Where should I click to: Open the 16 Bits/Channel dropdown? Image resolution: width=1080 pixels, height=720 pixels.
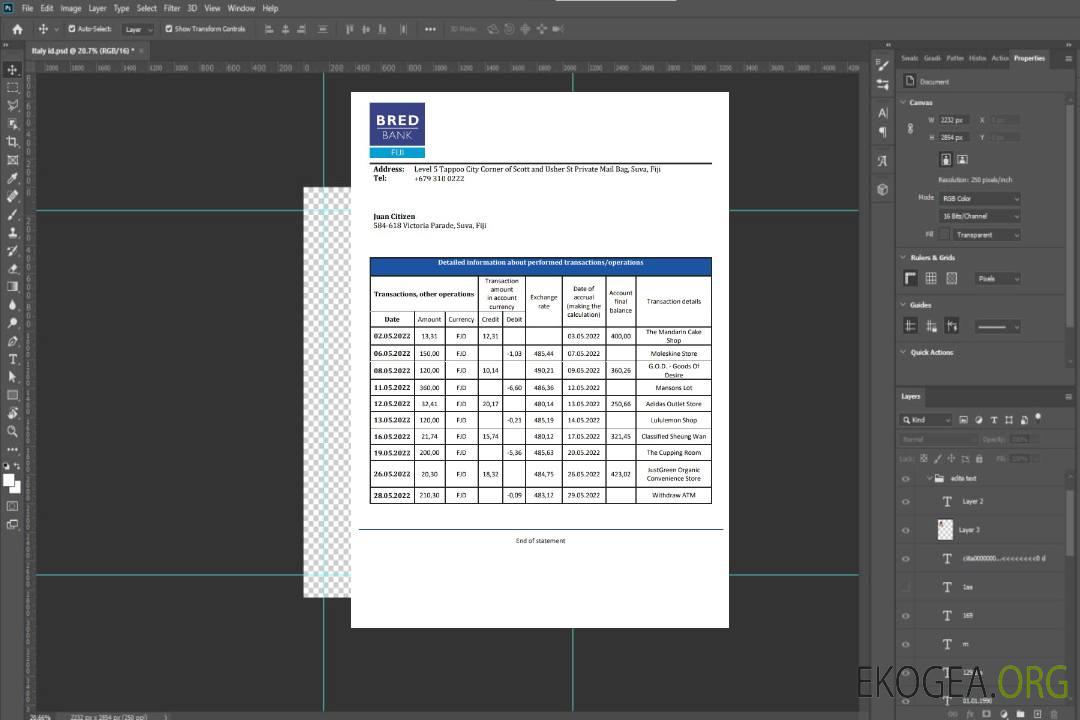point(979,216)
